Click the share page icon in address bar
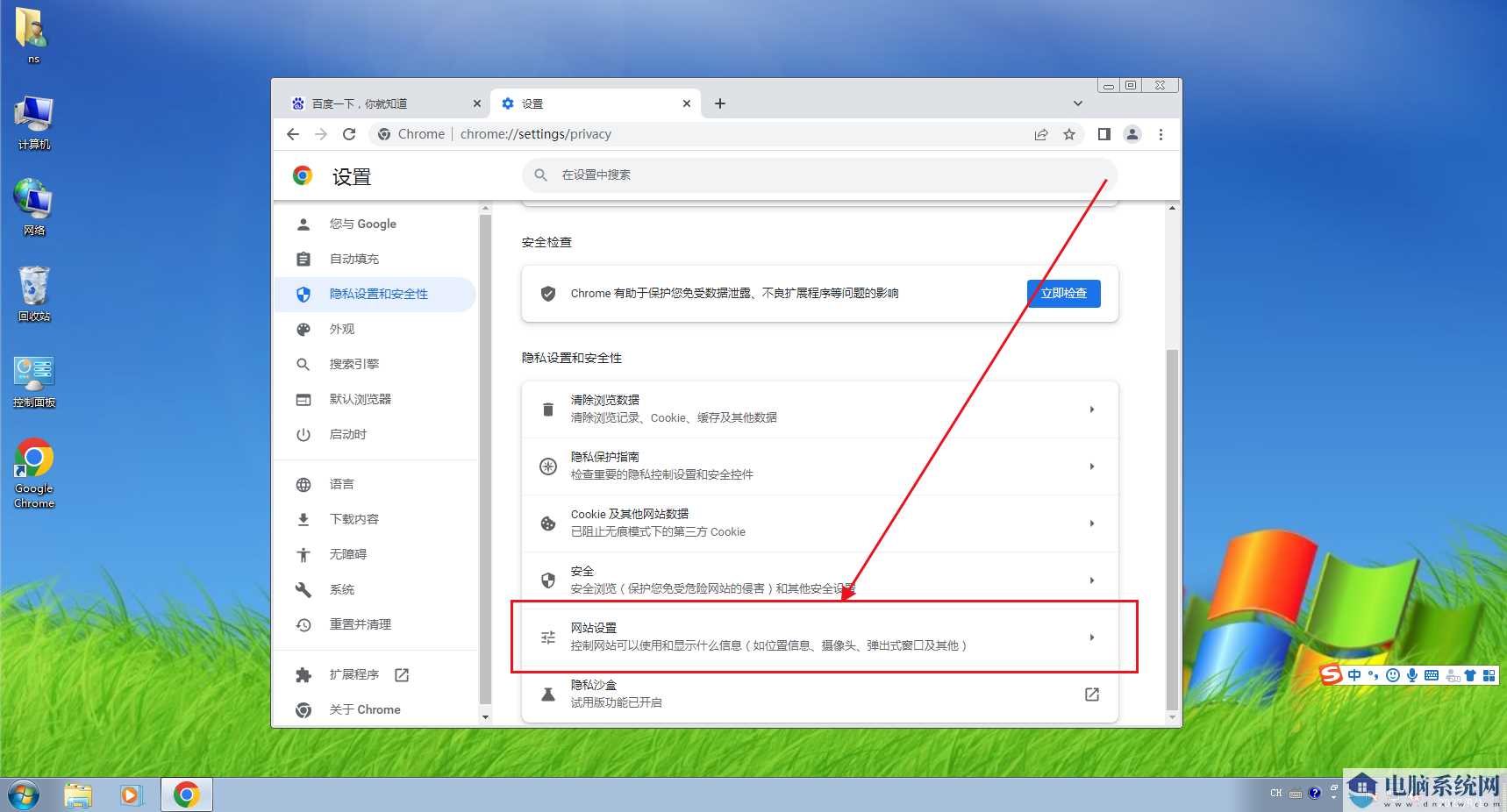Viewport: 1507px width, 812px height. click(x=1041, y=134)
